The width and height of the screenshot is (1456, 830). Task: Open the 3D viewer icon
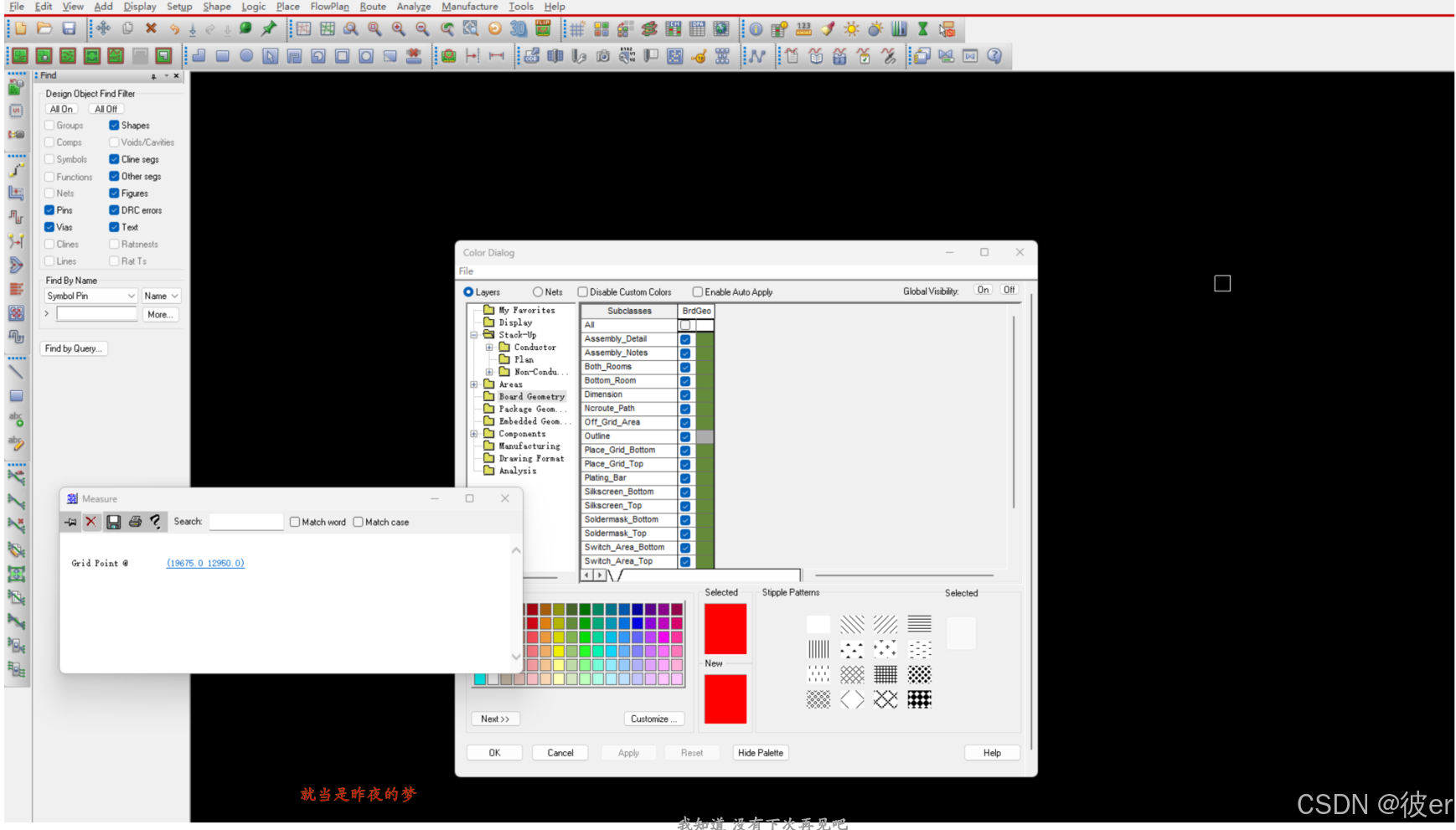coord(519,28)
